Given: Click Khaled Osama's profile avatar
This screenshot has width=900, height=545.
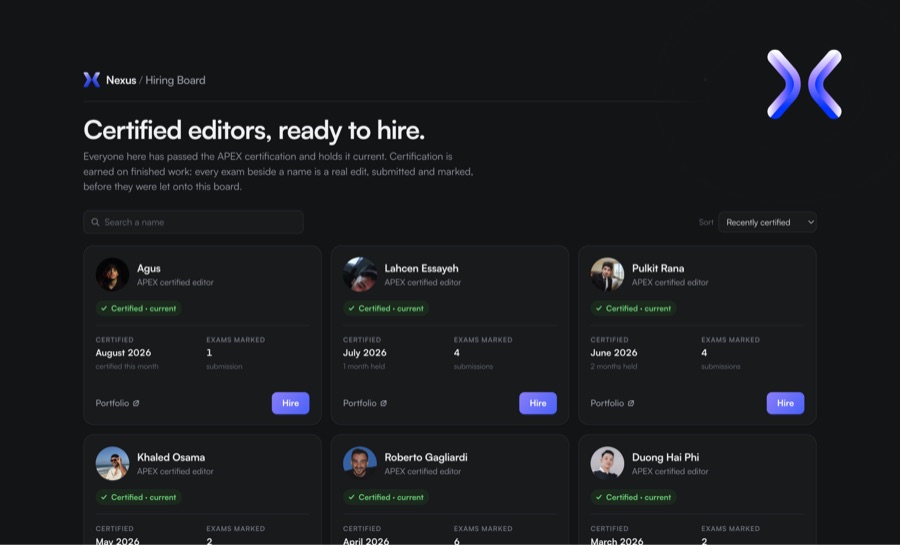Looking at the screenshot, I should pos(112,463).
